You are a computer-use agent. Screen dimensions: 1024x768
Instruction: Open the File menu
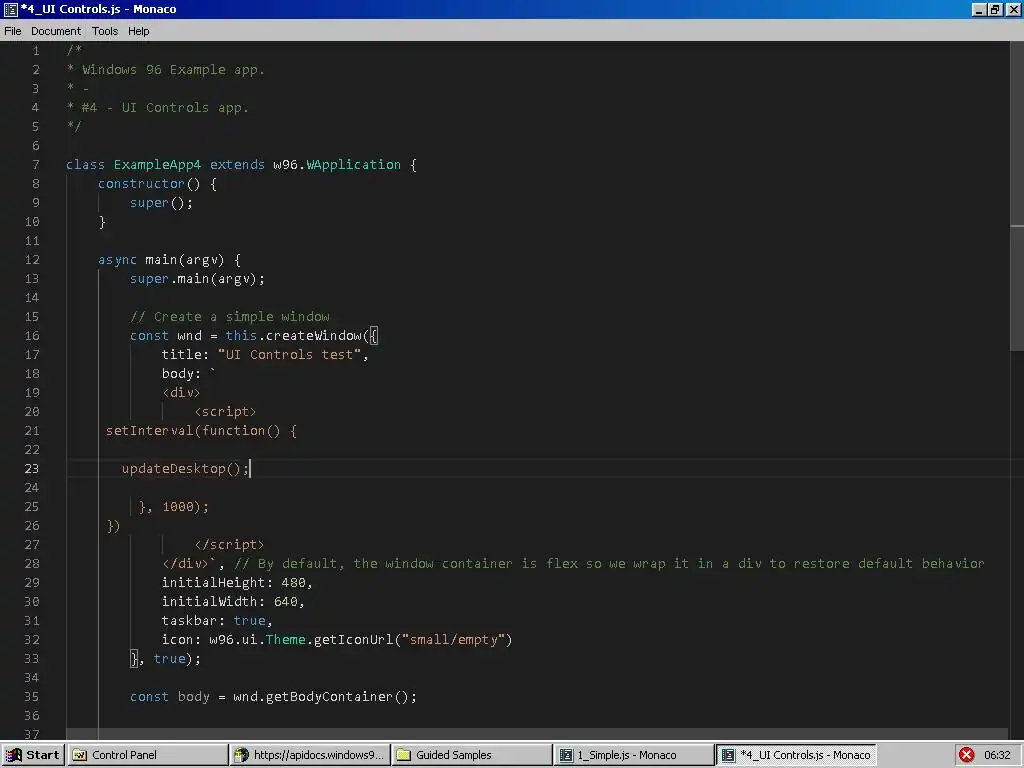coord(13,31)
